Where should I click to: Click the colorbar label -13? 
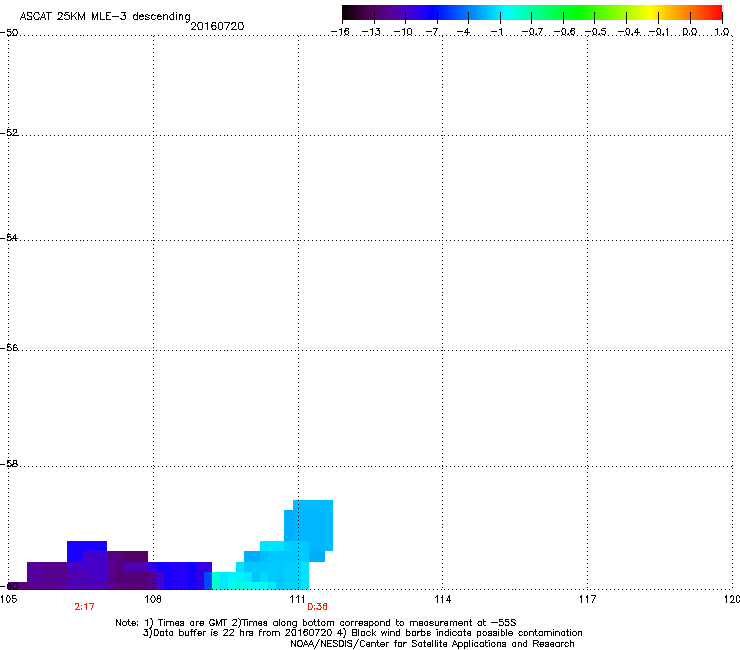(x=371, y=32)
